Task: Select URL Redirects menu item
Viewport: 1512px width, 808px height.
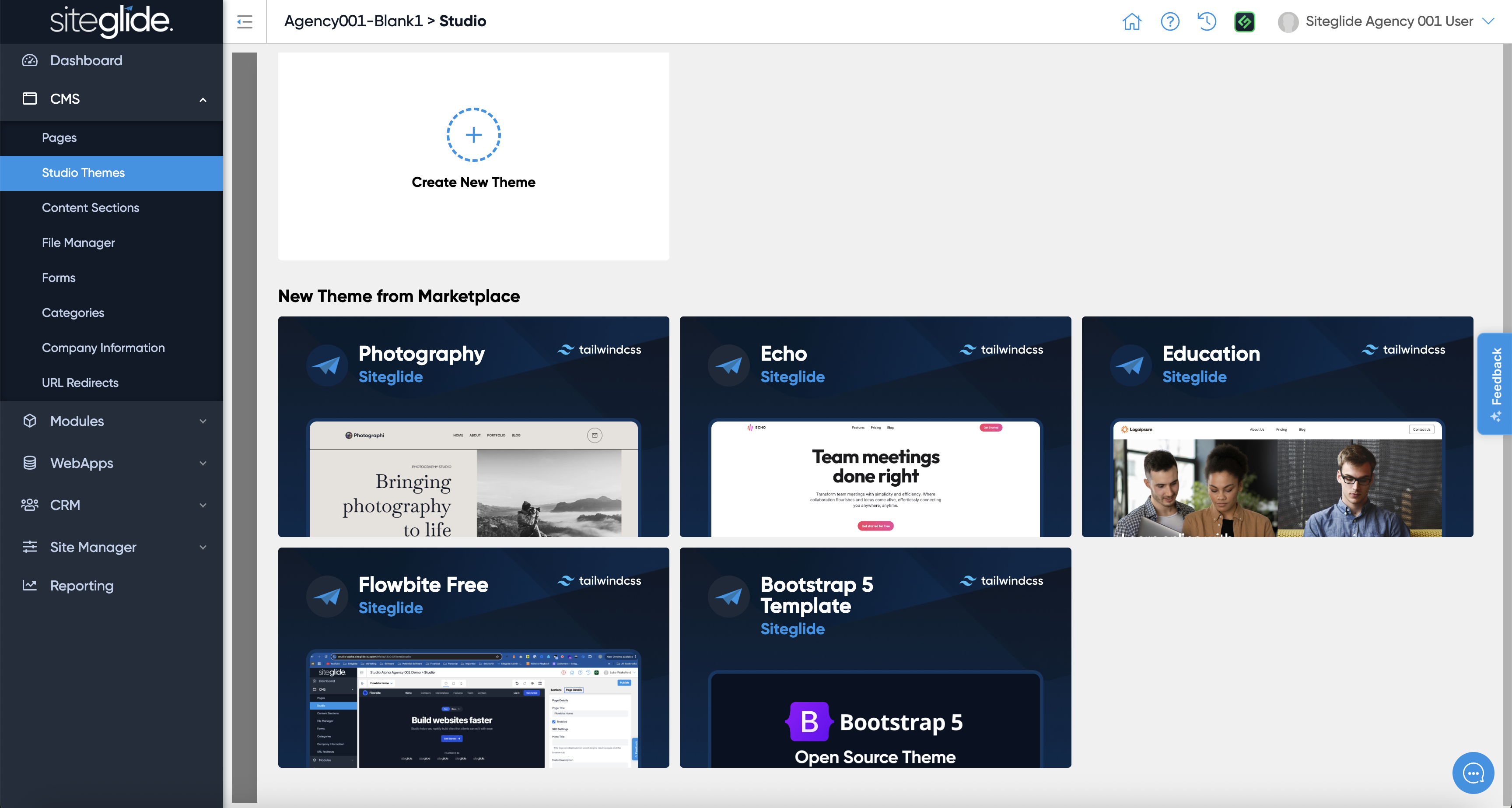Action: 80,383
